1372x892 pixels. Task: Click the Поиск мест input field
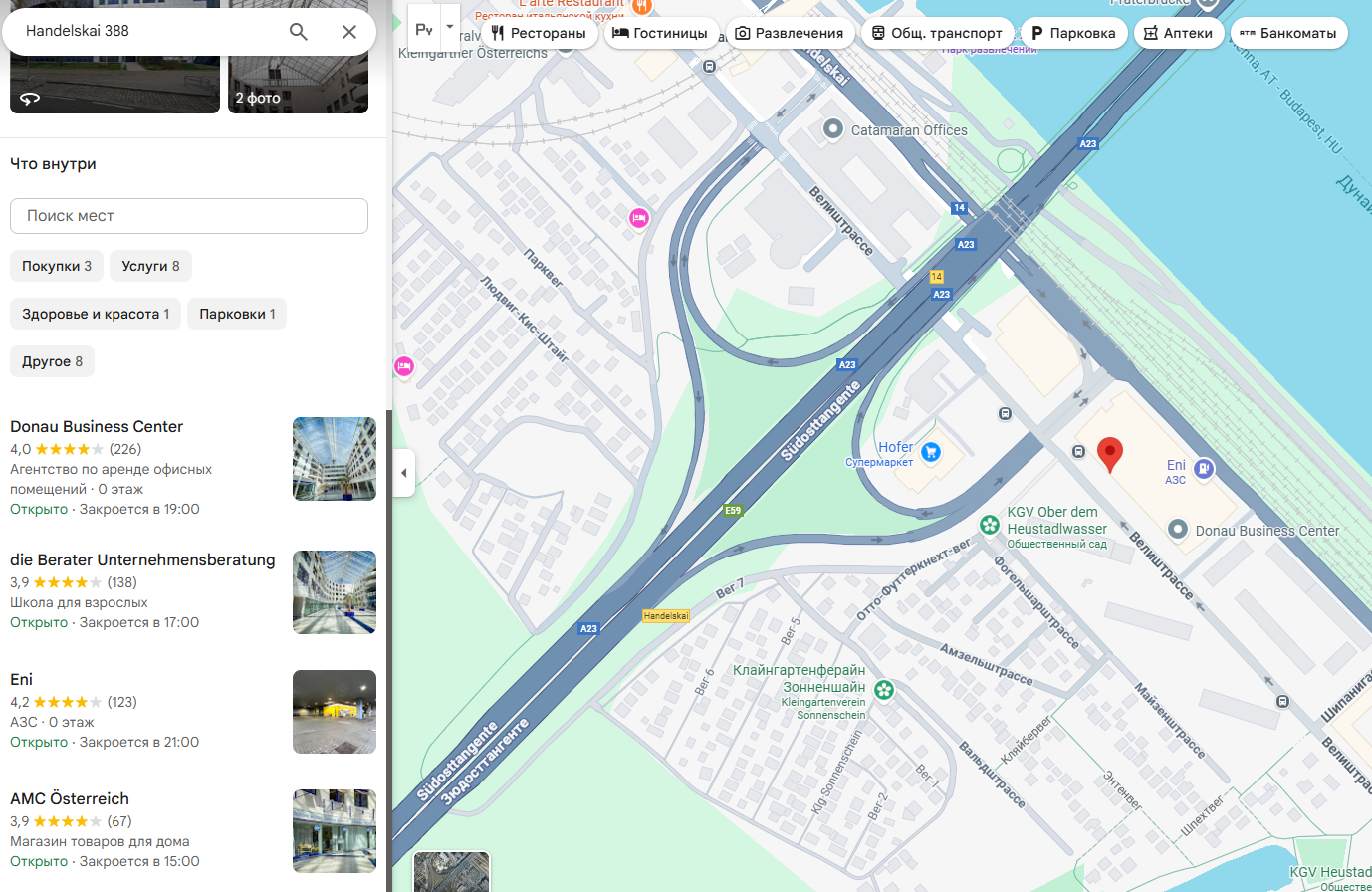(189, 216)
